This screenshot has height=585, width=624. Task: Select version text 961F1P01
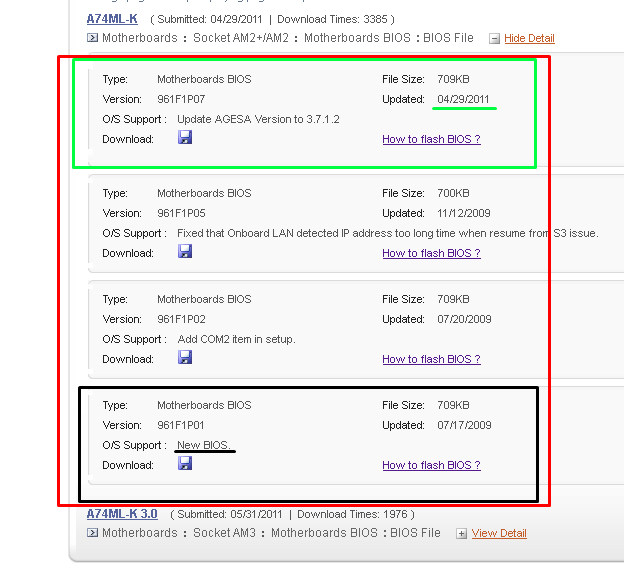click(181, 425)
